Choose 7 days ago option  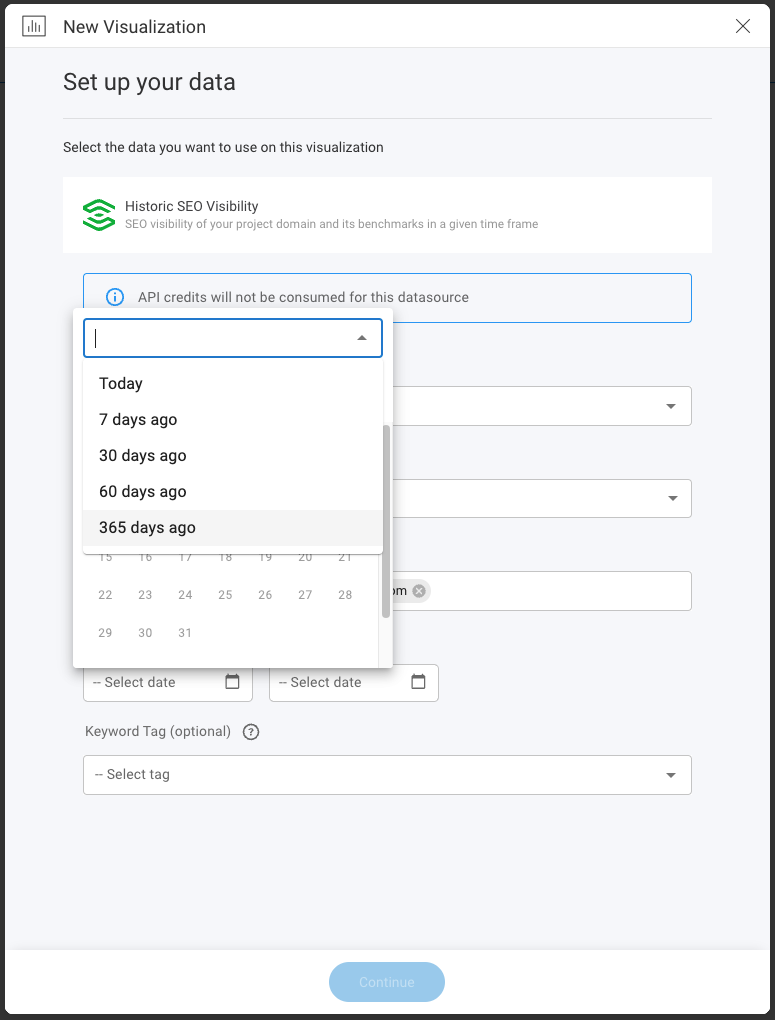click(x=233, y=420)
